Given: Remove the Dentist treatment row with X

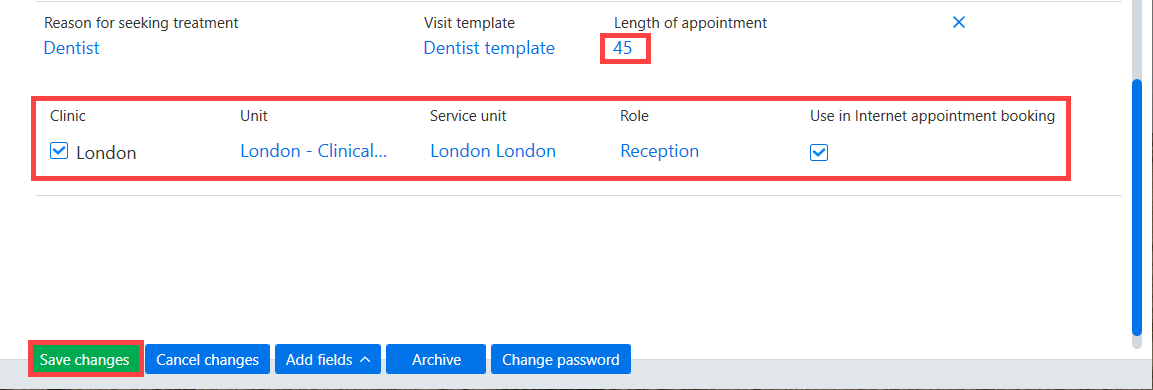Looking at the screenshot, I should point(958,23).
